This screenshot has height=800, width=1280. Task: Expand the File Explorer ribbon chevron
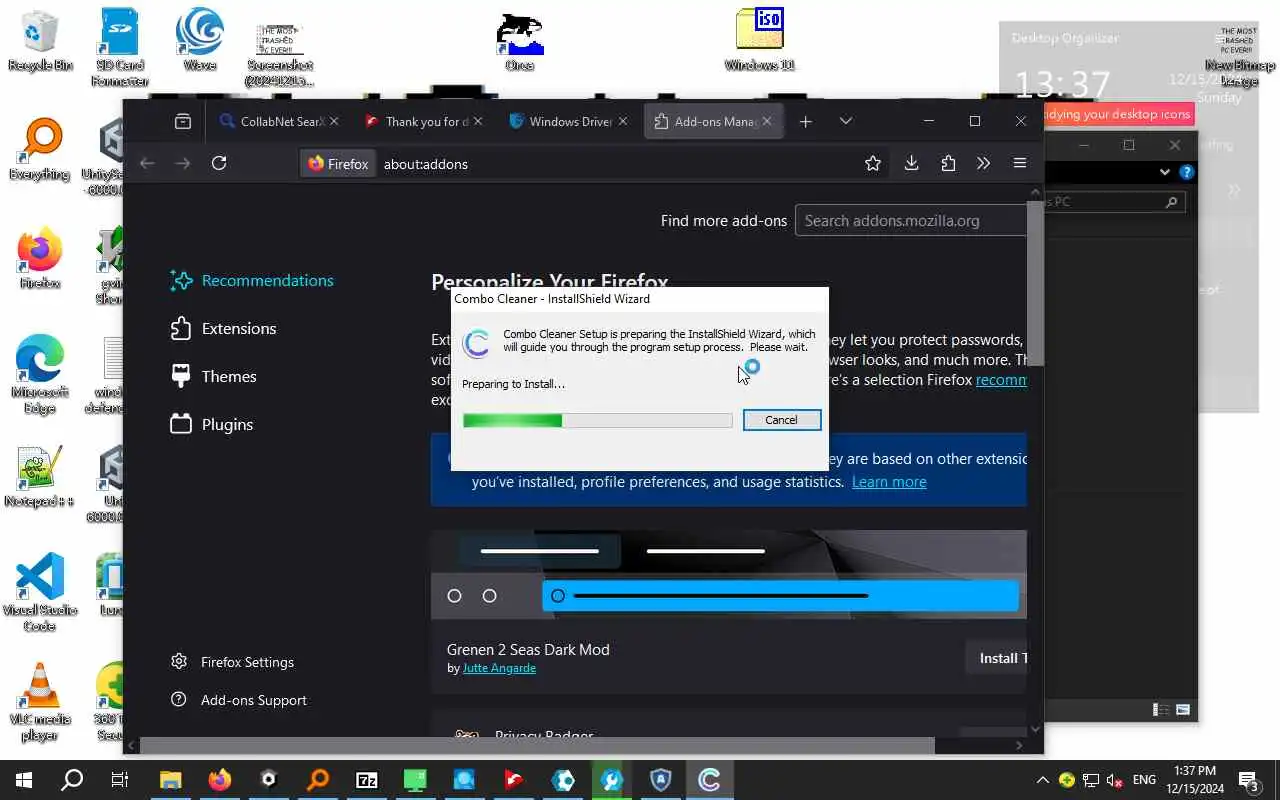click(x=1165, y=172)
